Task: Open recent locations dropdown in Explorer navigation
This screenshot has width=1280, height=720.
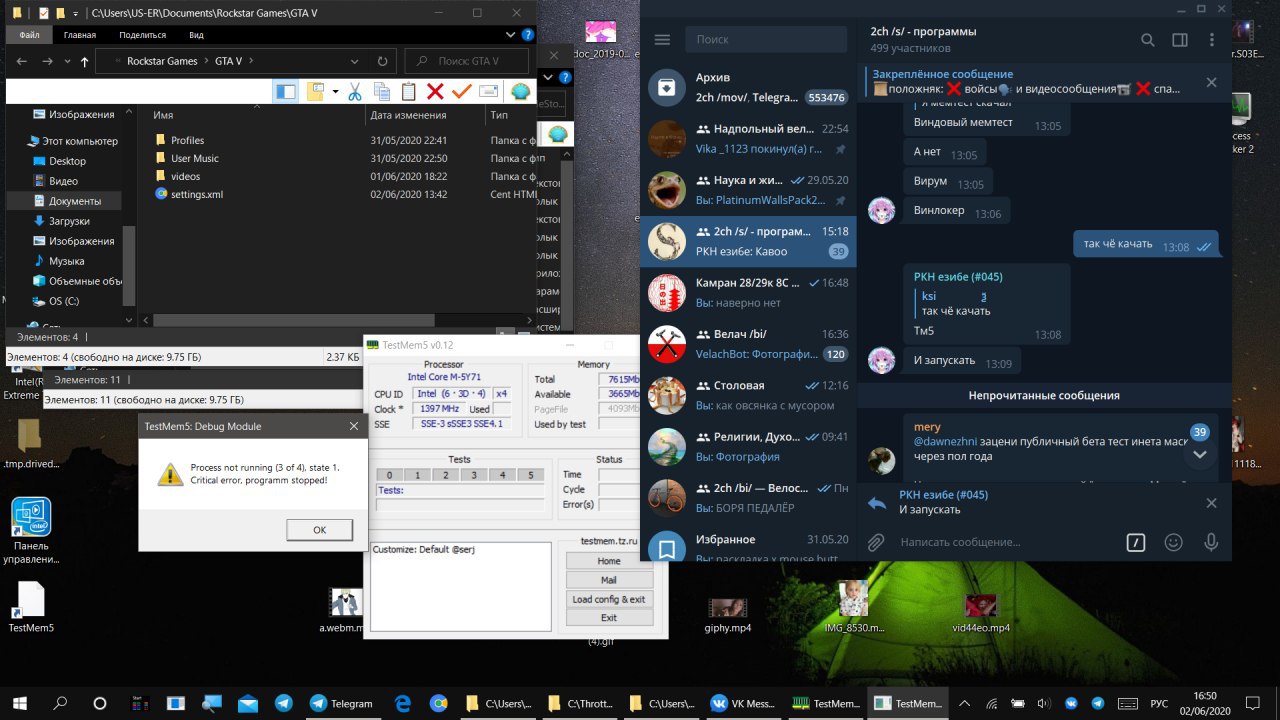Action: (x=67, y=62)
